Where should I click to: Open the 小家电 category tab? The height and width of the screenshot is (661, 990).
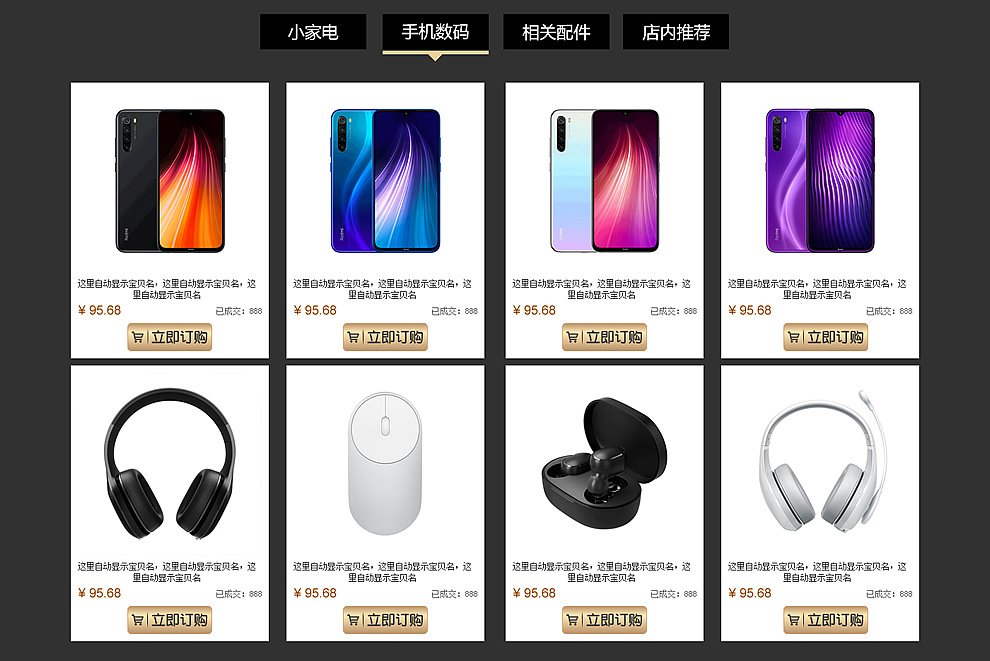313,32
